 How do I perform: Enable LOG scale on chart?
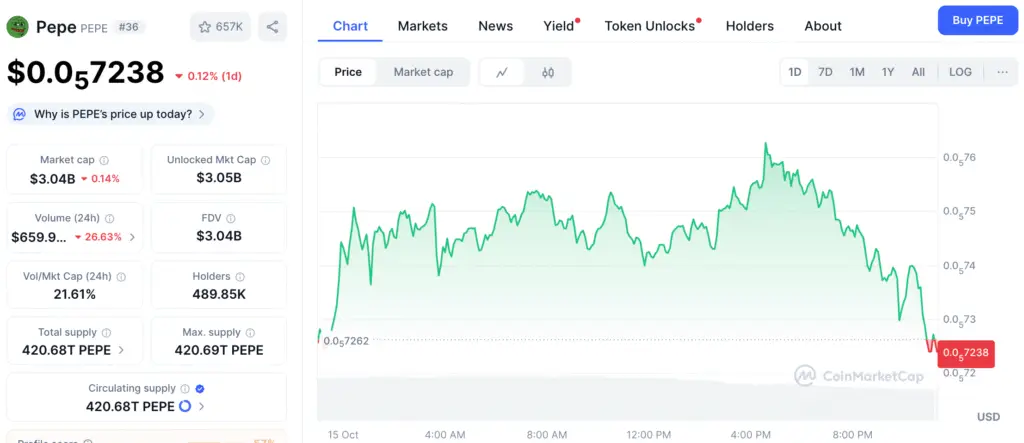[960, 72]
